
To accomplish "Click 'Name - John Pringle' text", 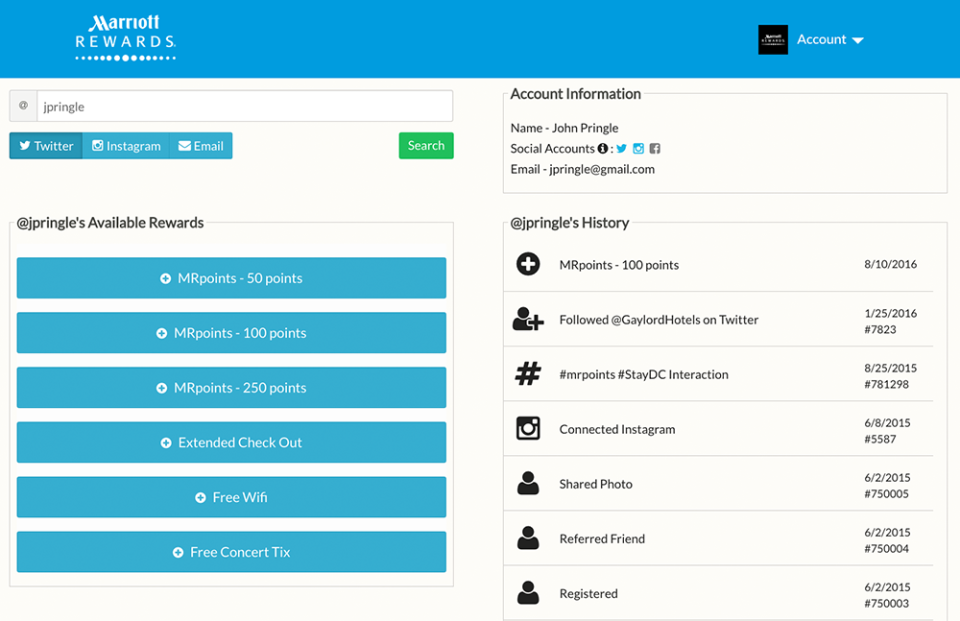I will click(x=564, y=128).
